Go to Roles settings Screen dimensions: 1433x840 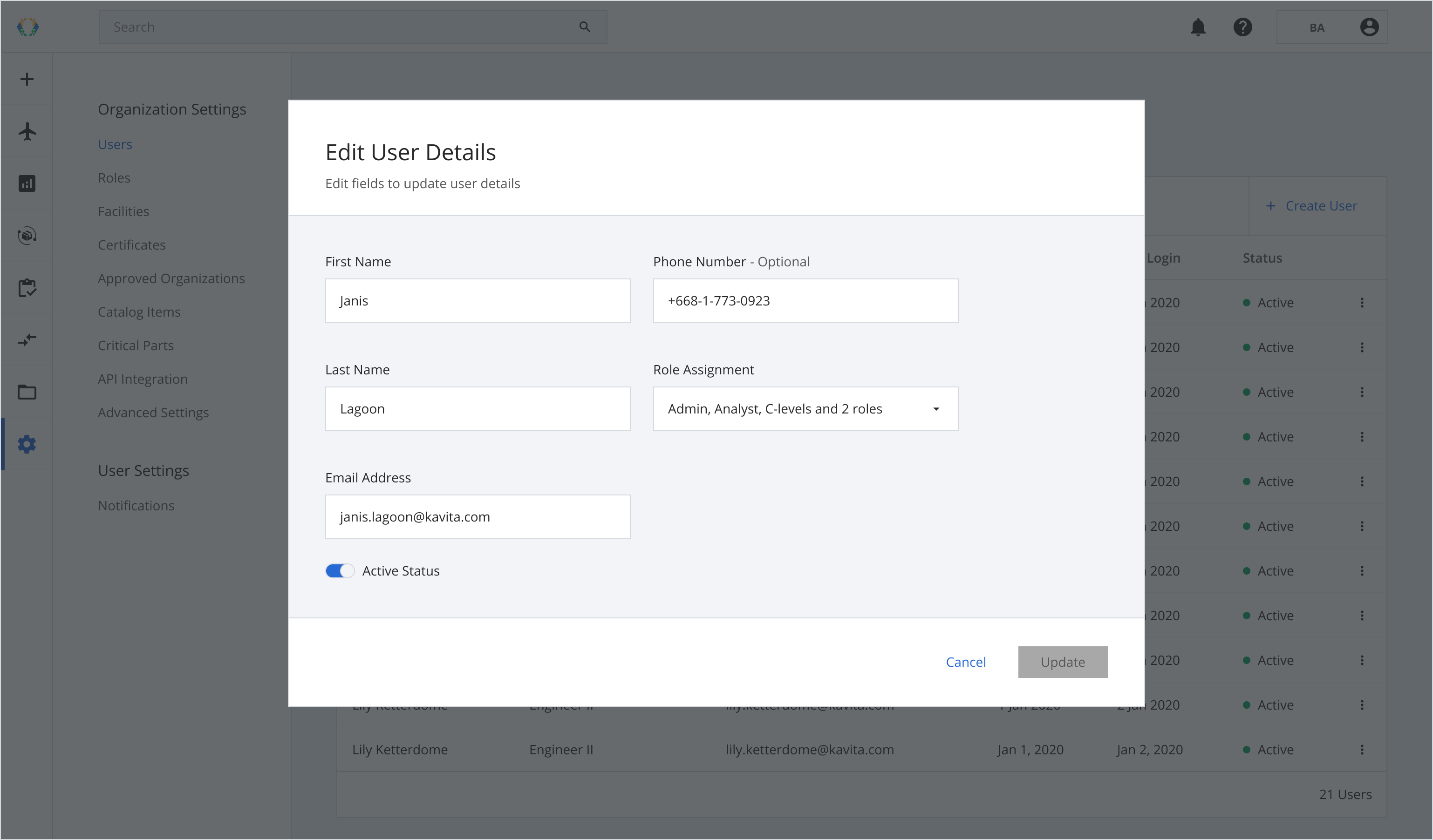(114, 178)
